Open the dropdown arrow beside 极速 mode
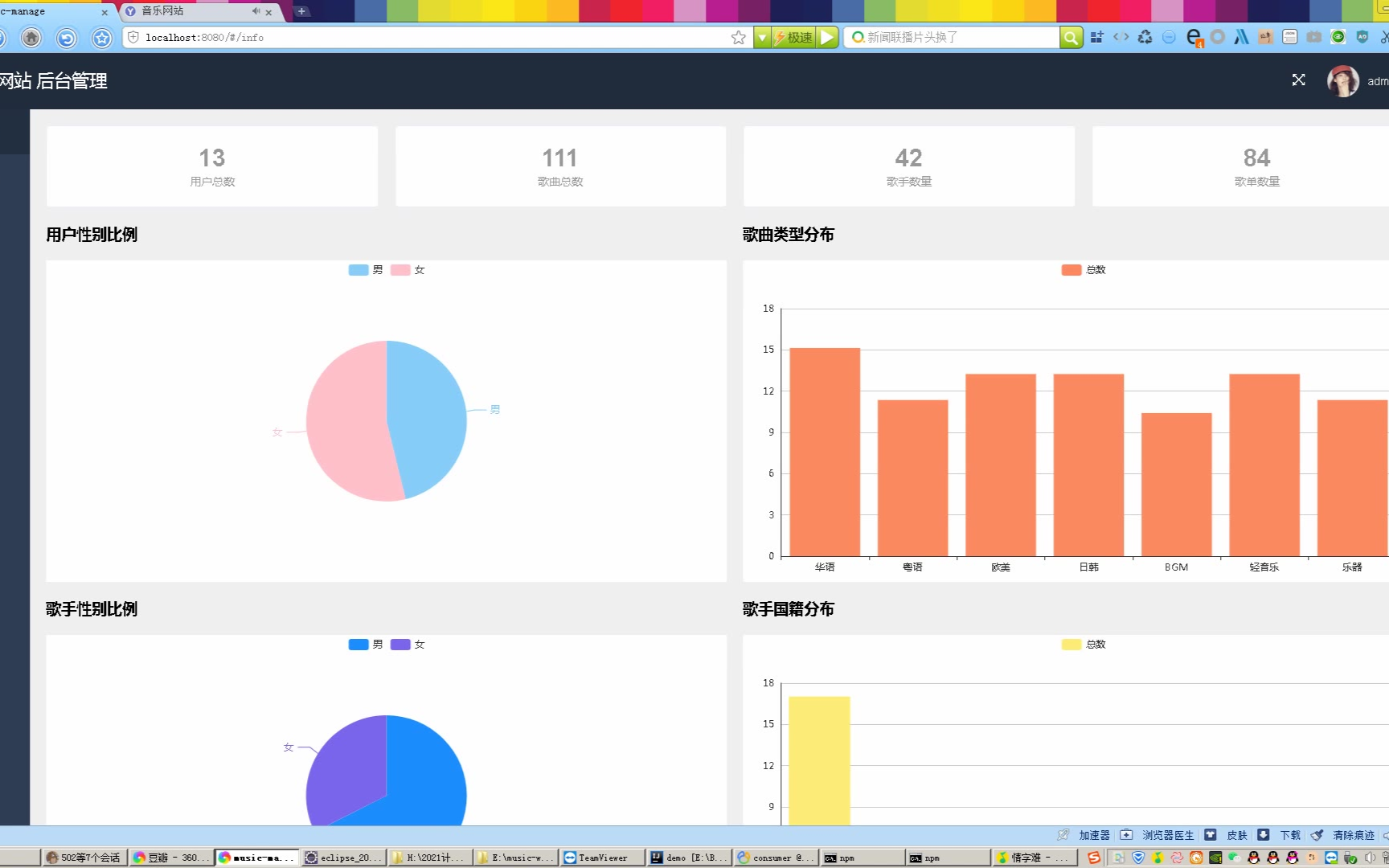Viewport: 1389px width, 868px height. click(x=762, y=38)
